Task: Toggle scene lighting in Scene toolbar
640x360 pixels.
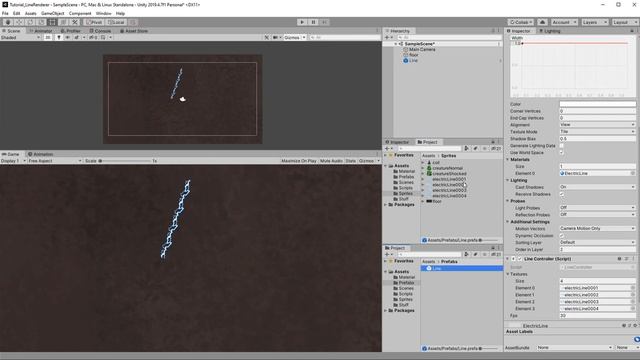Action: click(59, 37)
